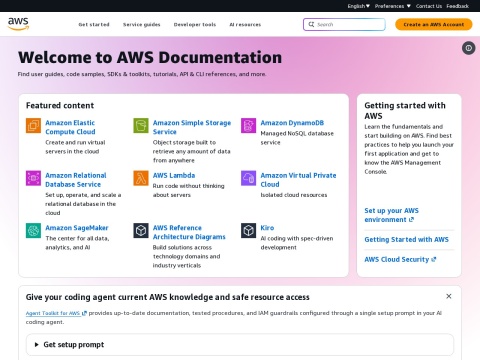480x360 pixels.
Task: Click Getting Started with AWS link
Action: 407,240
